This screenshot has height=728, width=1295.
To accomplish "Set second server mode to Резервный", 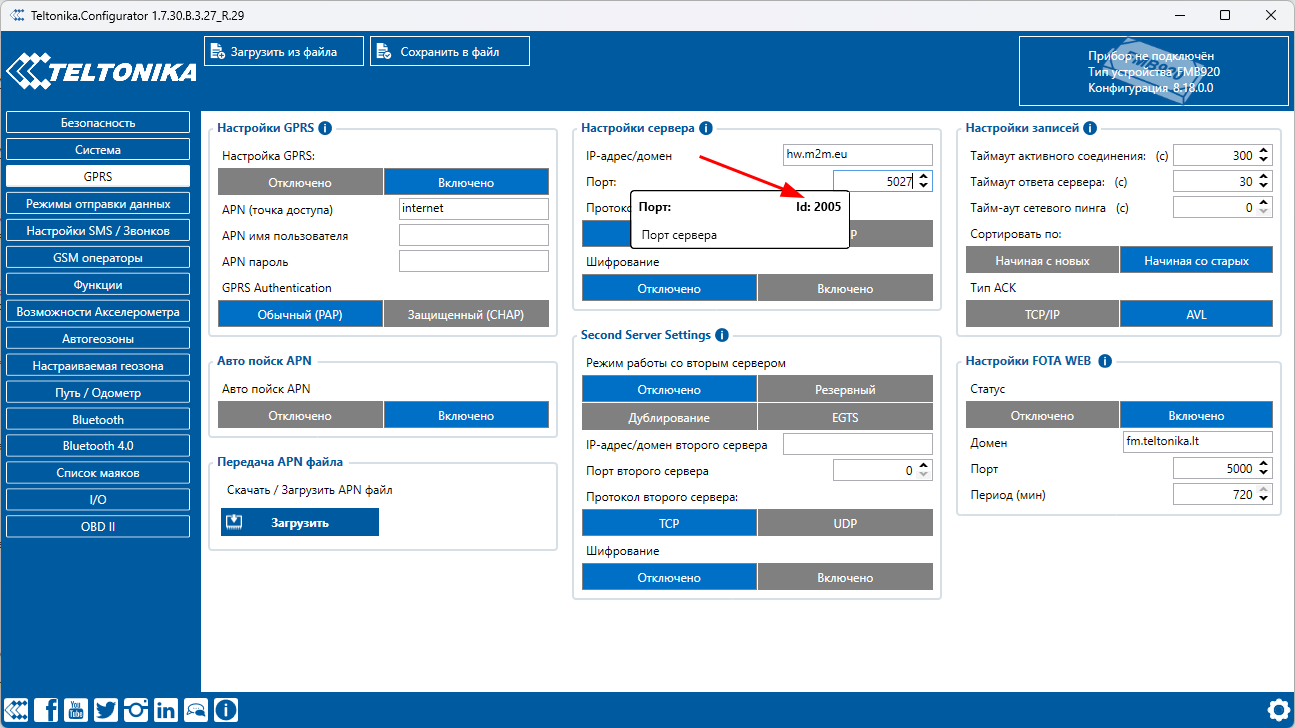I will [x=845, y=389].
